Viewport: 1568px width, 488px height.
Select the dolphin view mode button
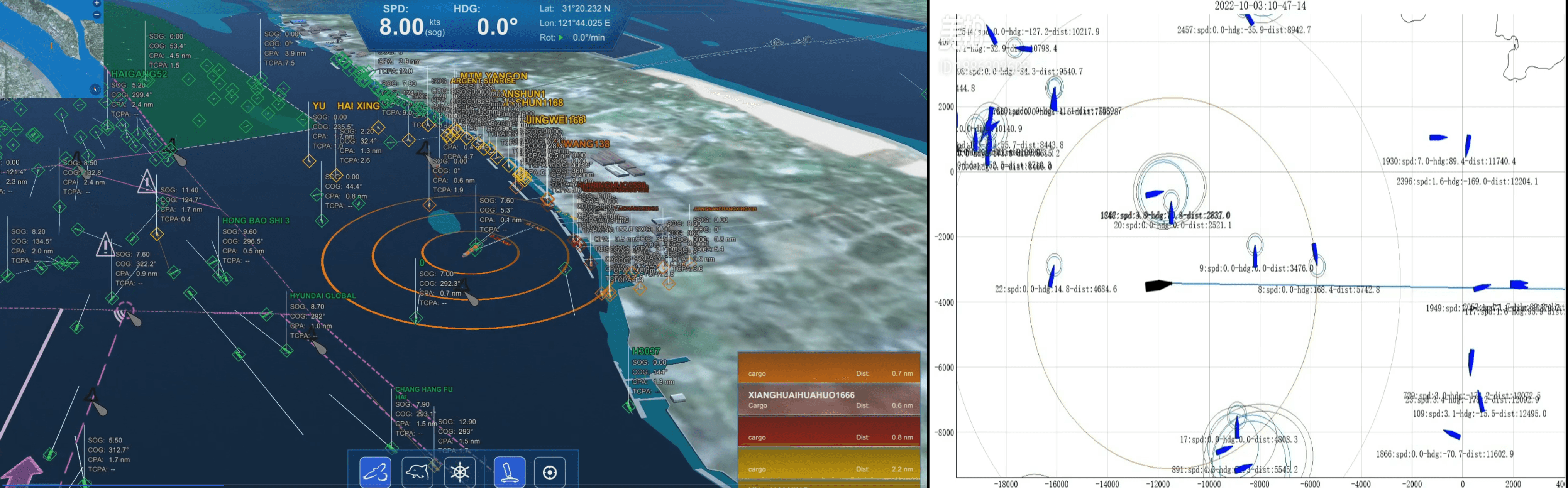[418, 471]
